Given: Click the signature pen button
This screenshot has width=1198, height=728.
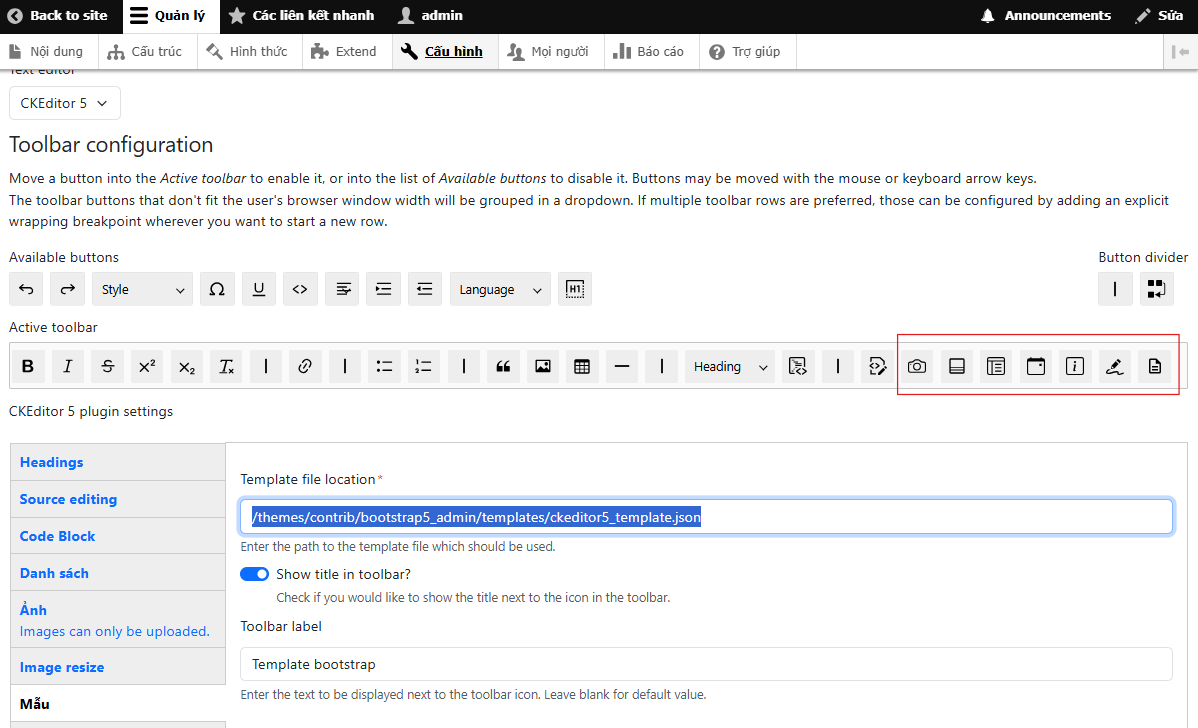Looking at the screenshot, I should [1115, 367].
